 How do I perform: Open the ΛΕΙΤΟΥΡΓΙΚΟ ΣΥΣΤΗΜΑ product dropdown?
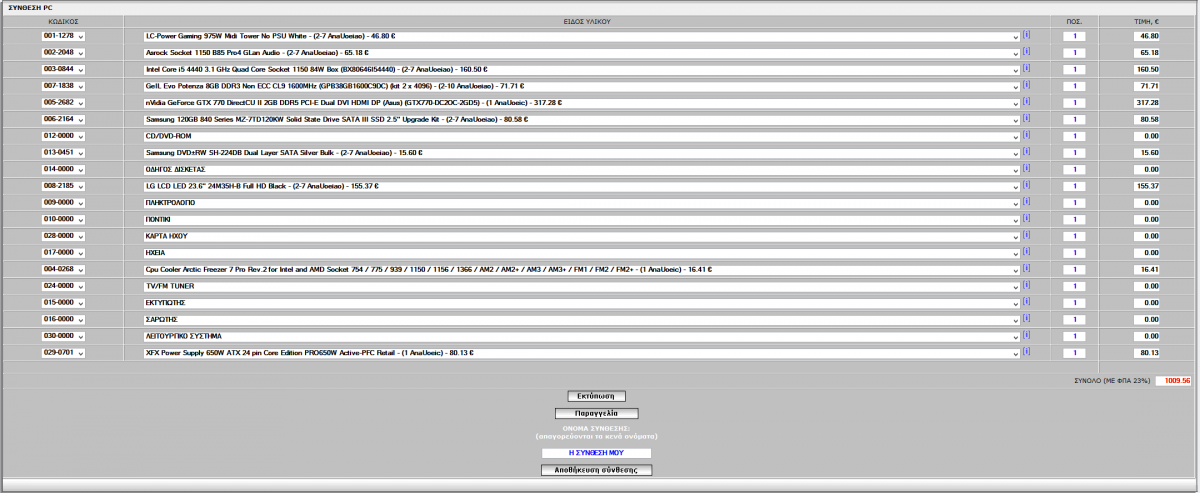pos(581,336)
